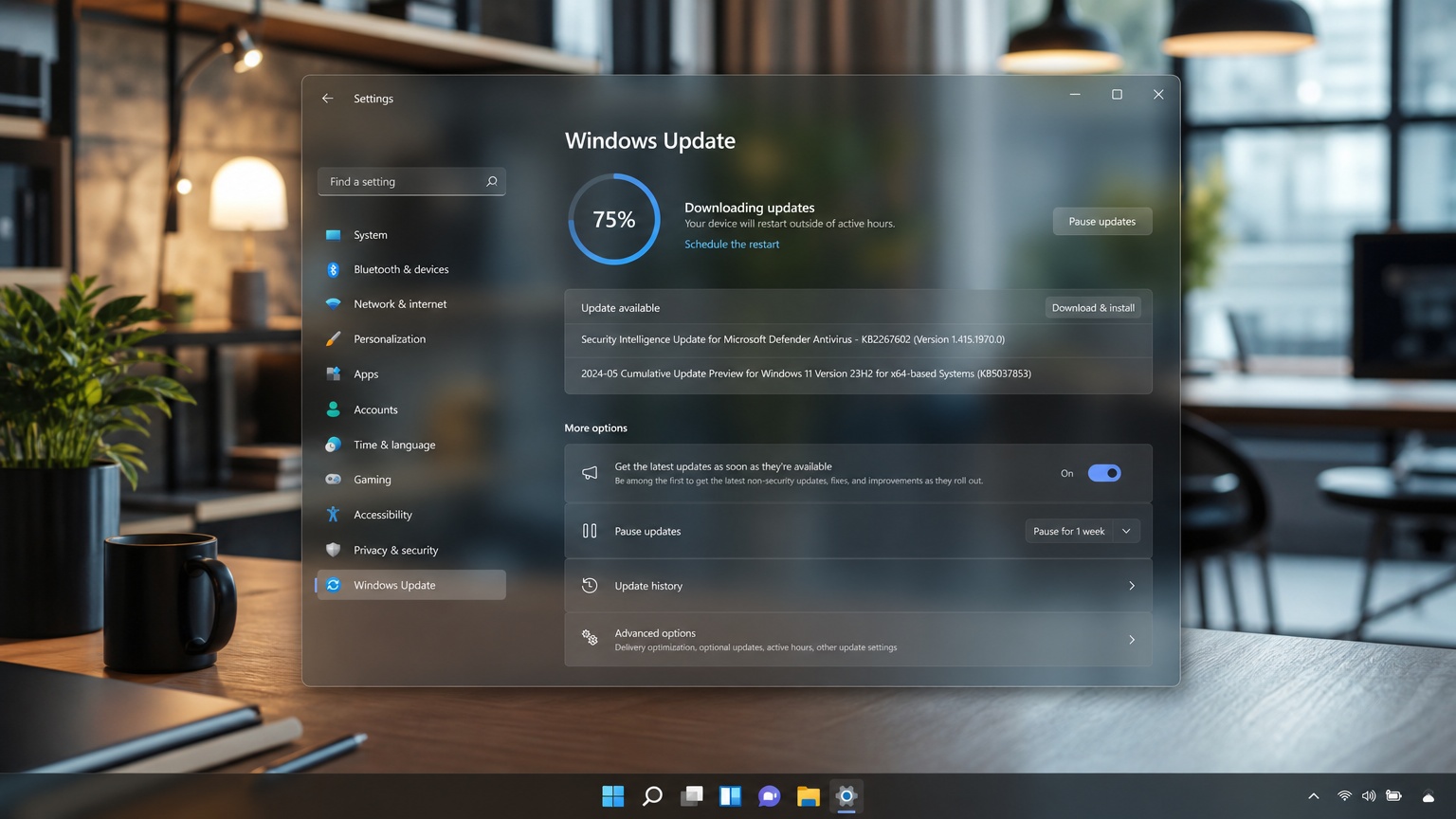Click the Settings gear taskbar icon

[846, 796]
